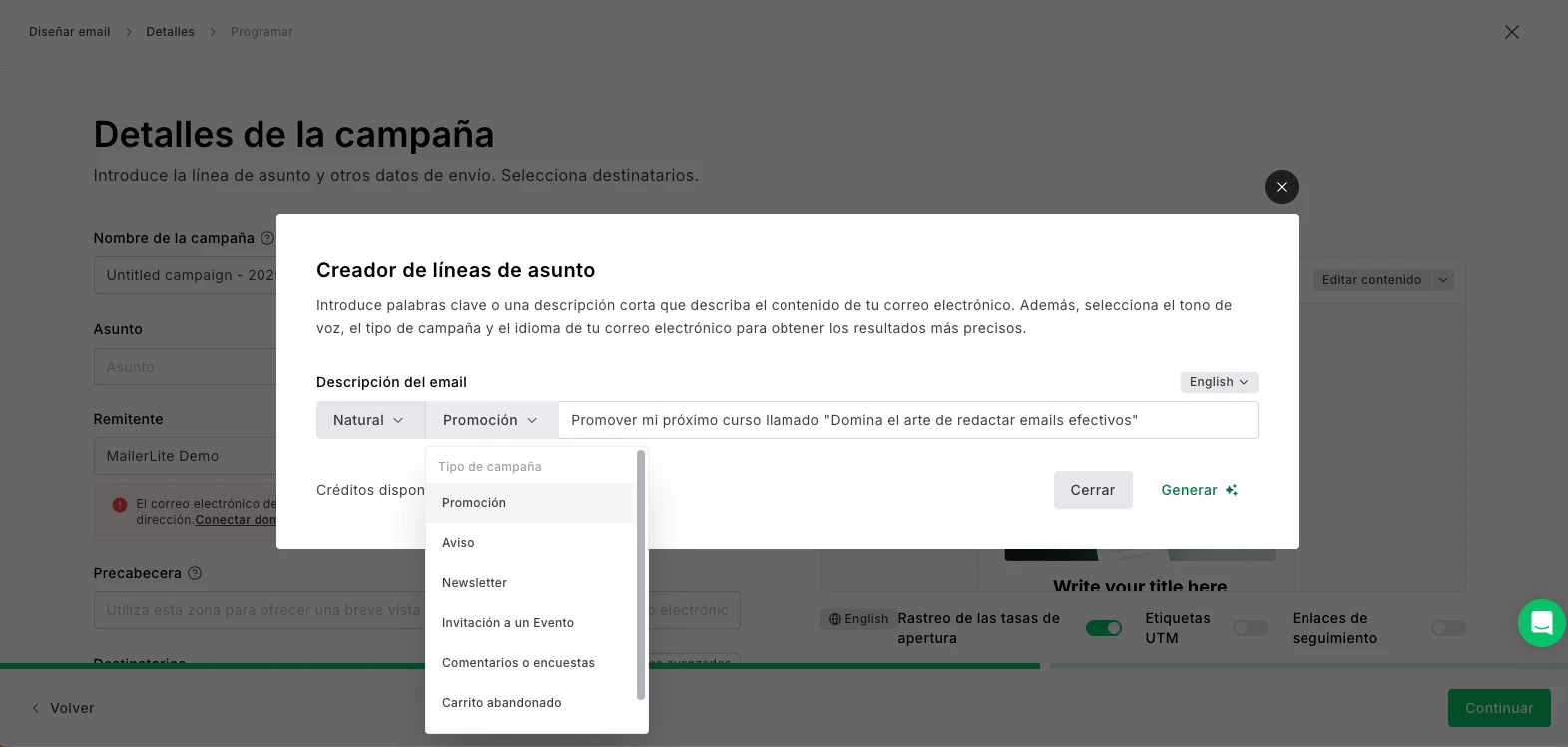Open the English language dropdown in the modal
This screenshot has height=747, width=1568.
tap(1219, 382)
